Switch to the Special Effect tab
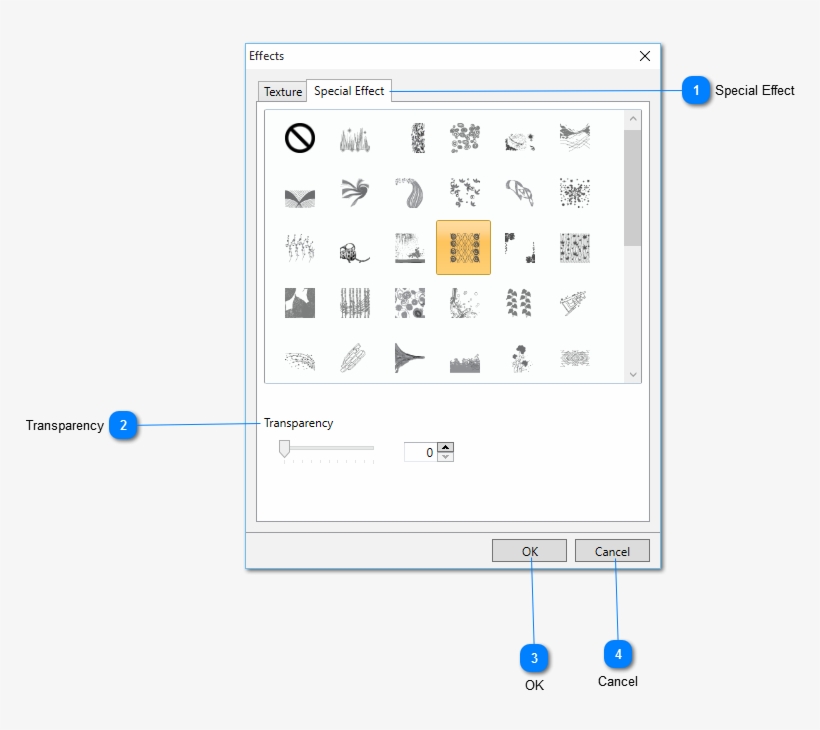The height and width of the screenshot is (730, 820). [349, 91]
